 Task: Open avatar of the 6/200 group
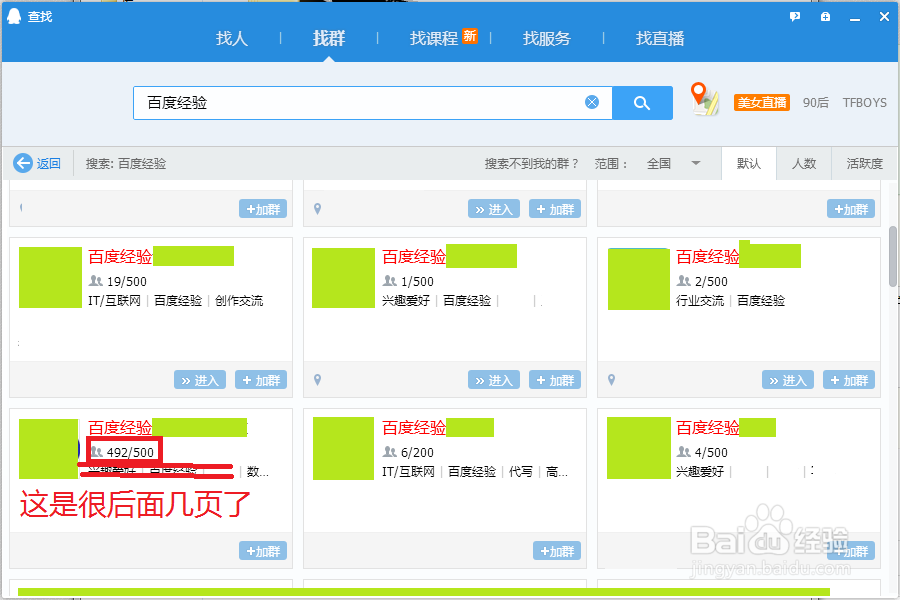coord(343,448)
